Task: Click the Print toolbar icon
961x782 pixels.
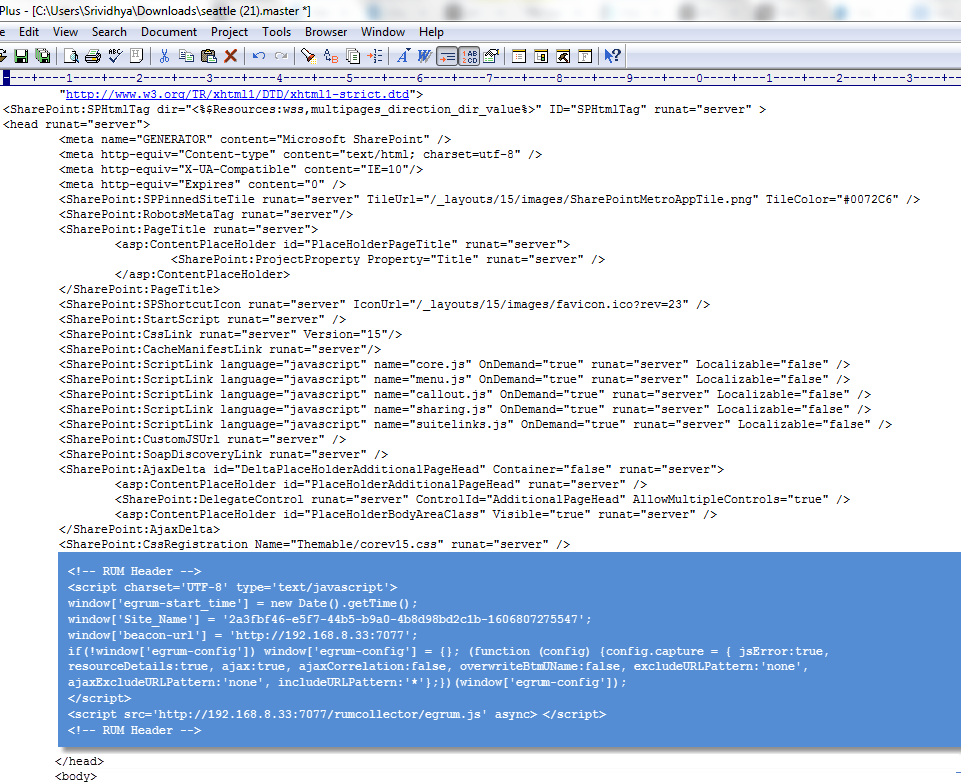Action: pyautogui.click(x=93, y=56)
